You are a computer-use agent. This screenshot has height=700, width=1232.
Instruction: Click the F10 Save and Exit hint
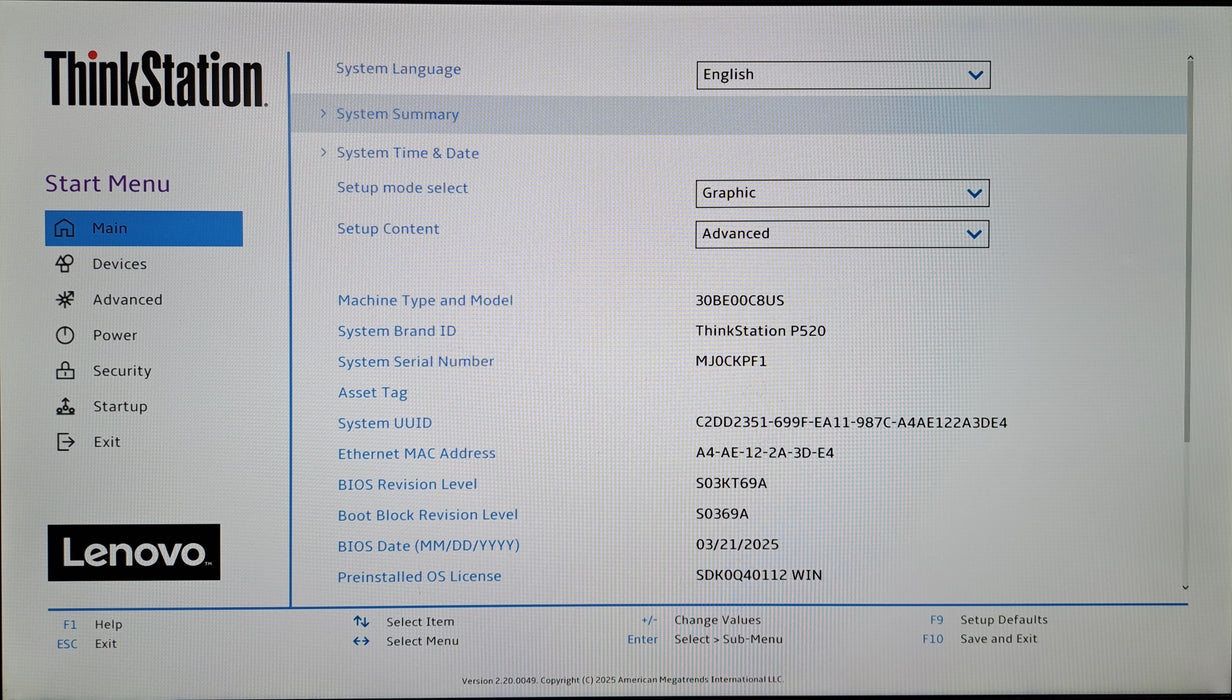coord(980,639)
